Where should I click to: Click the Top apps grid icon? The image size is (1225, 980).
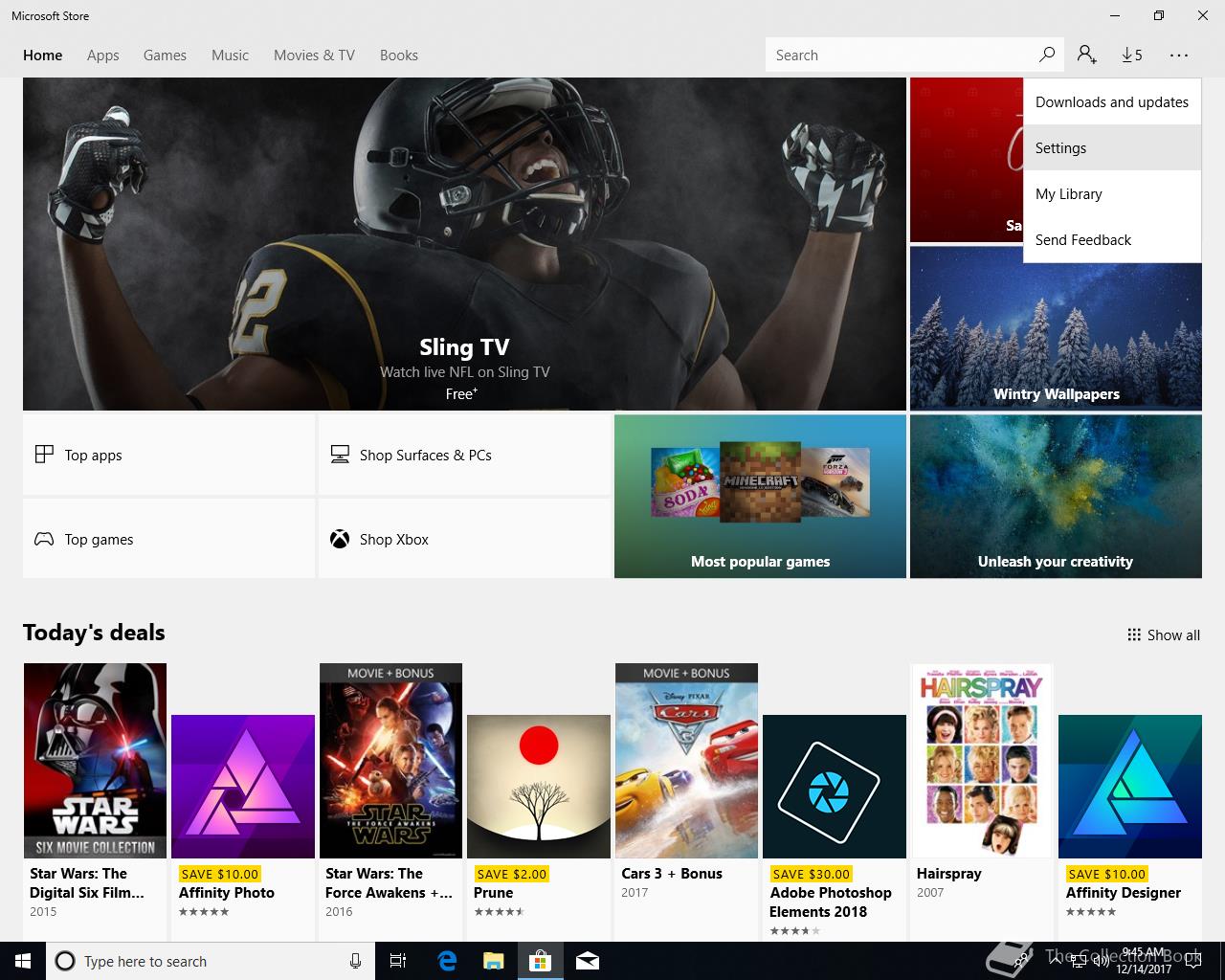click(x=44, y=455)
